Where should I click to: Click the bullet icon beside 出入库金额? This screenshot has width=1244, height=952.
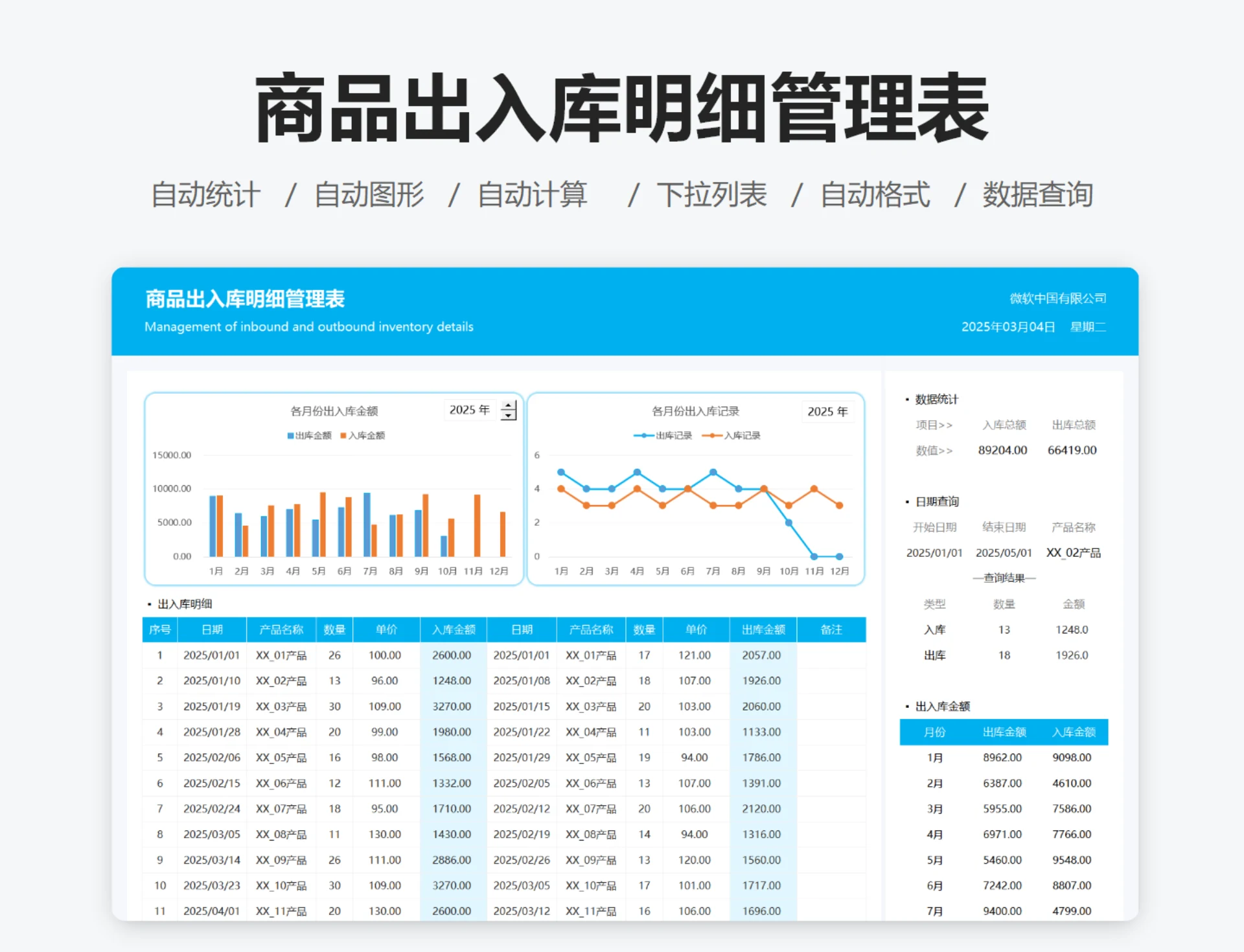point(907,706)
